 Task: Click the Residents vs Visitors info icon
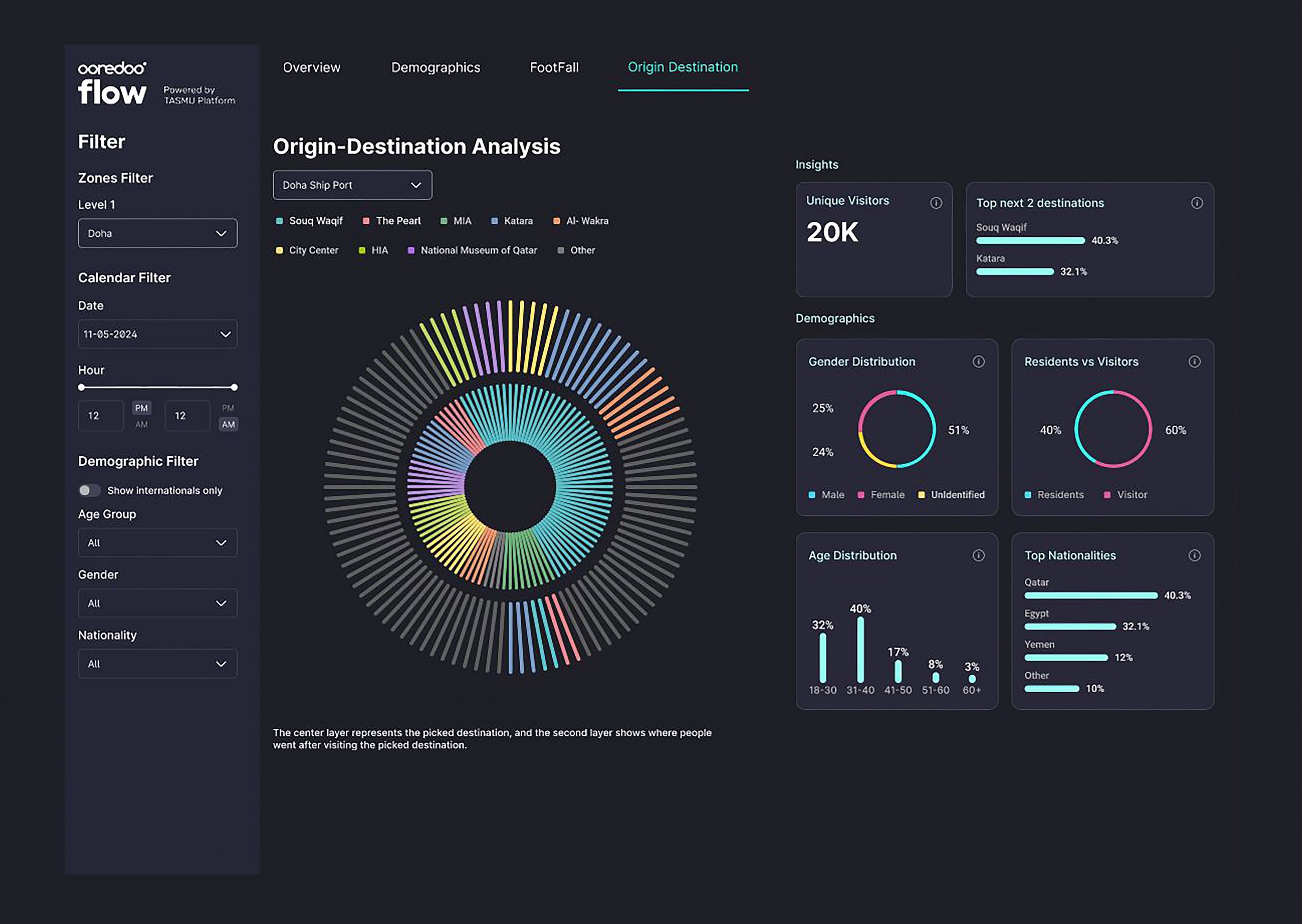click(x=1195, y=361)
